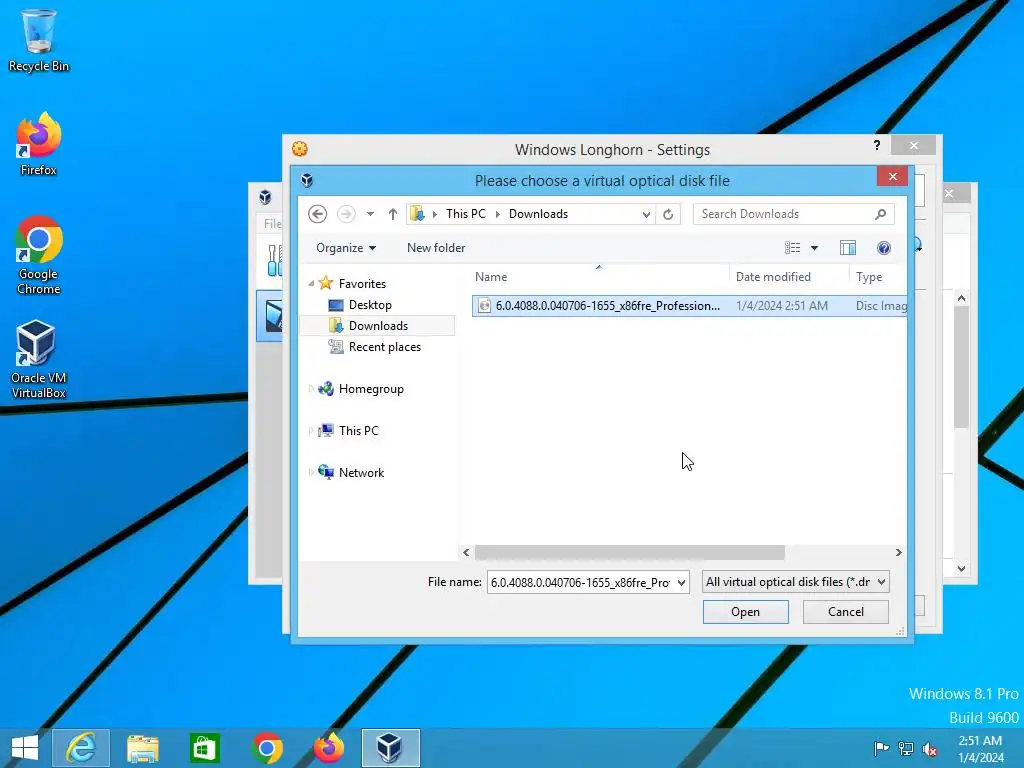
Task: Go back using the dialog's Back arrow
Action: pos(317,214)
